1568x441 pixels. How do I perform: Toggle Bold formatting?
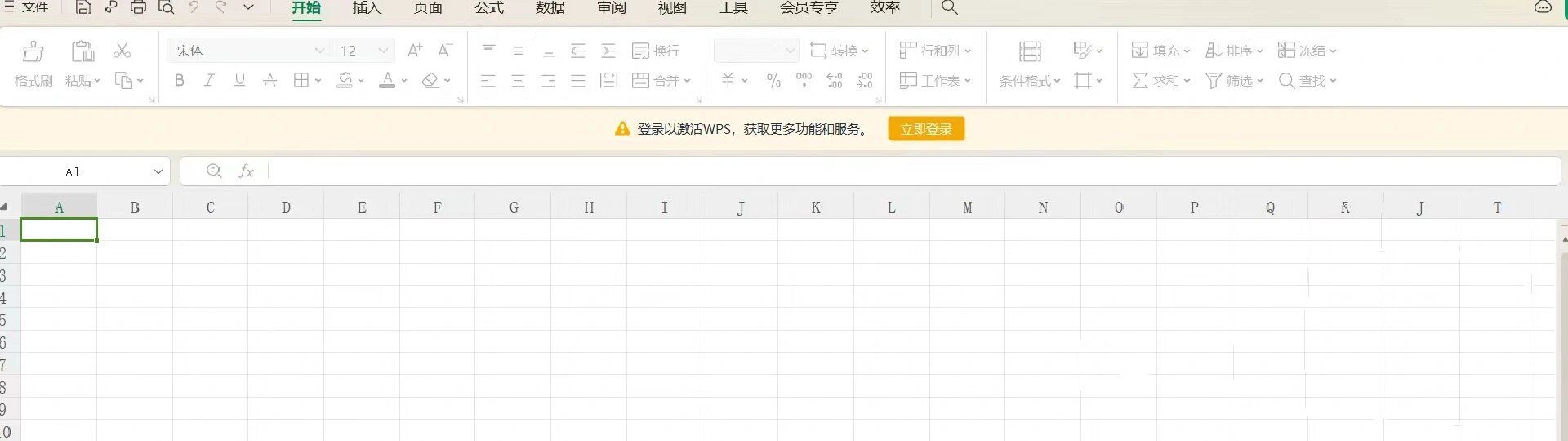pos(180,80)
